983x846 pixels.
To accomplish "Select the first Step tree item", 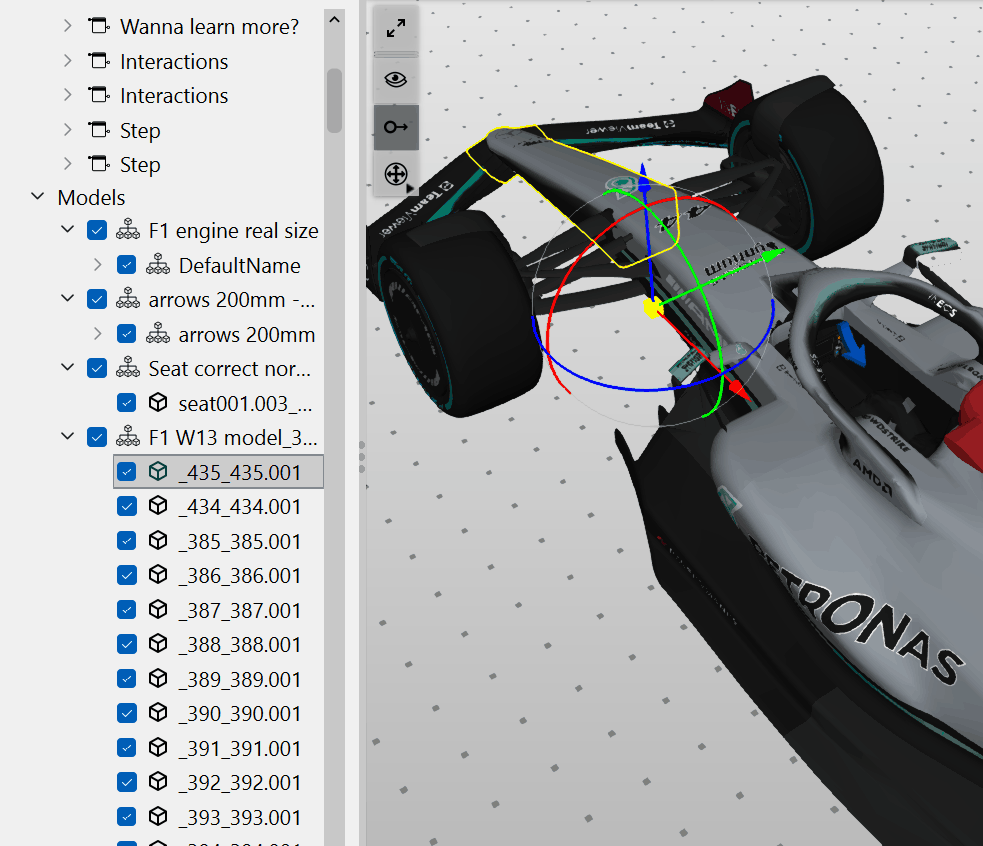I will pos(140,130).
